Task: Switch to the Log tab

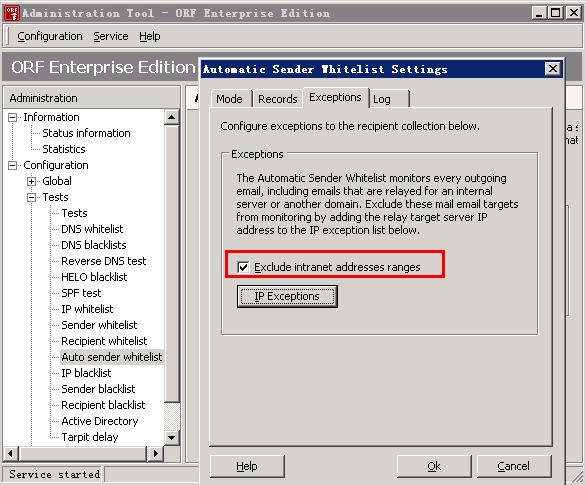Action: click(389, 99)
